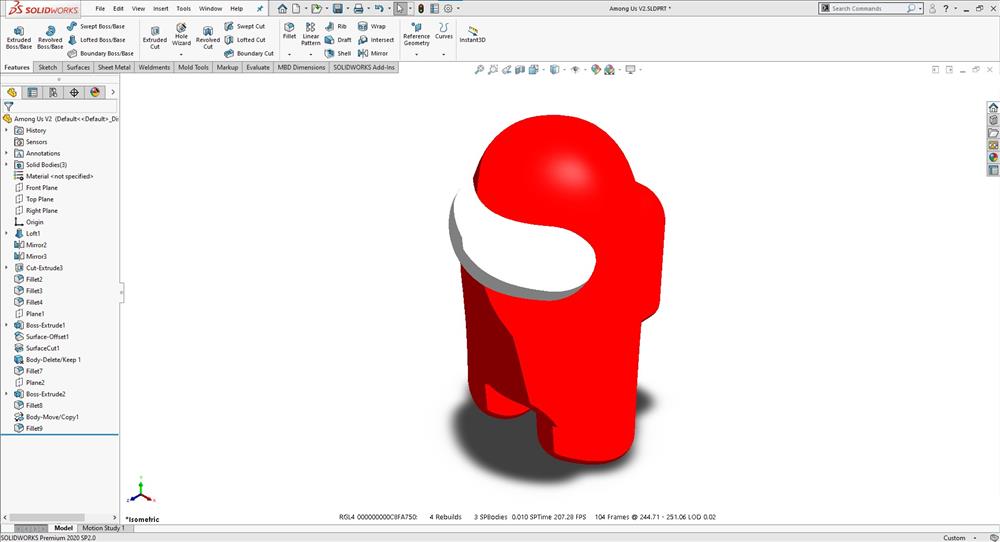Switch to the PropertyManager panel tab
Viewport: 1000px width, 542px height.
[x=33, y=92]
